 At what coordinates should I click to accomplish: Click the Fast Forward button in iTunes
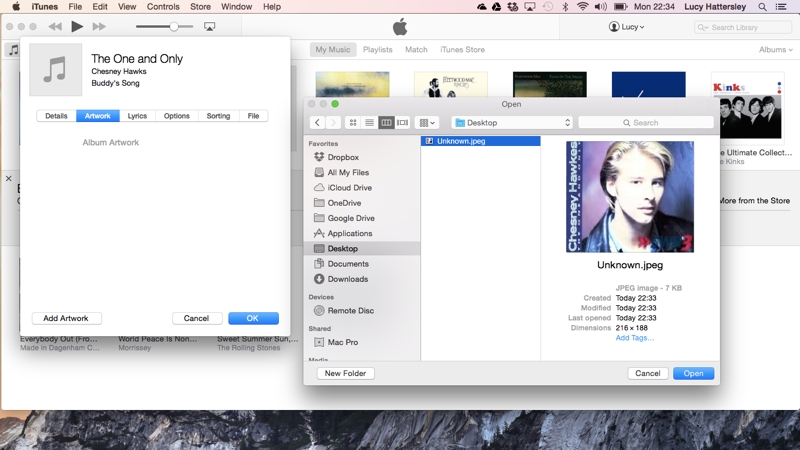tap(99, 27)
